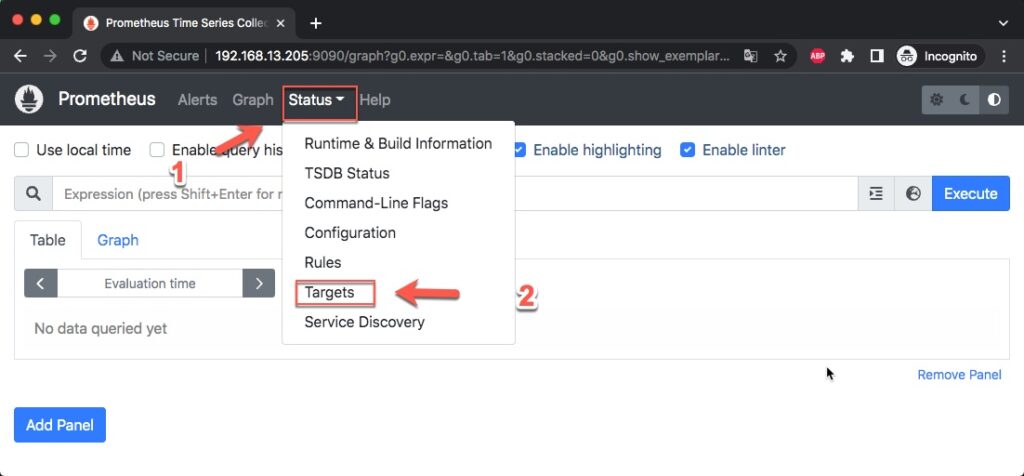Open the Chrome three-dot menu
The width and height of the screenshot is (1024, 476).
click(1004, 56)
